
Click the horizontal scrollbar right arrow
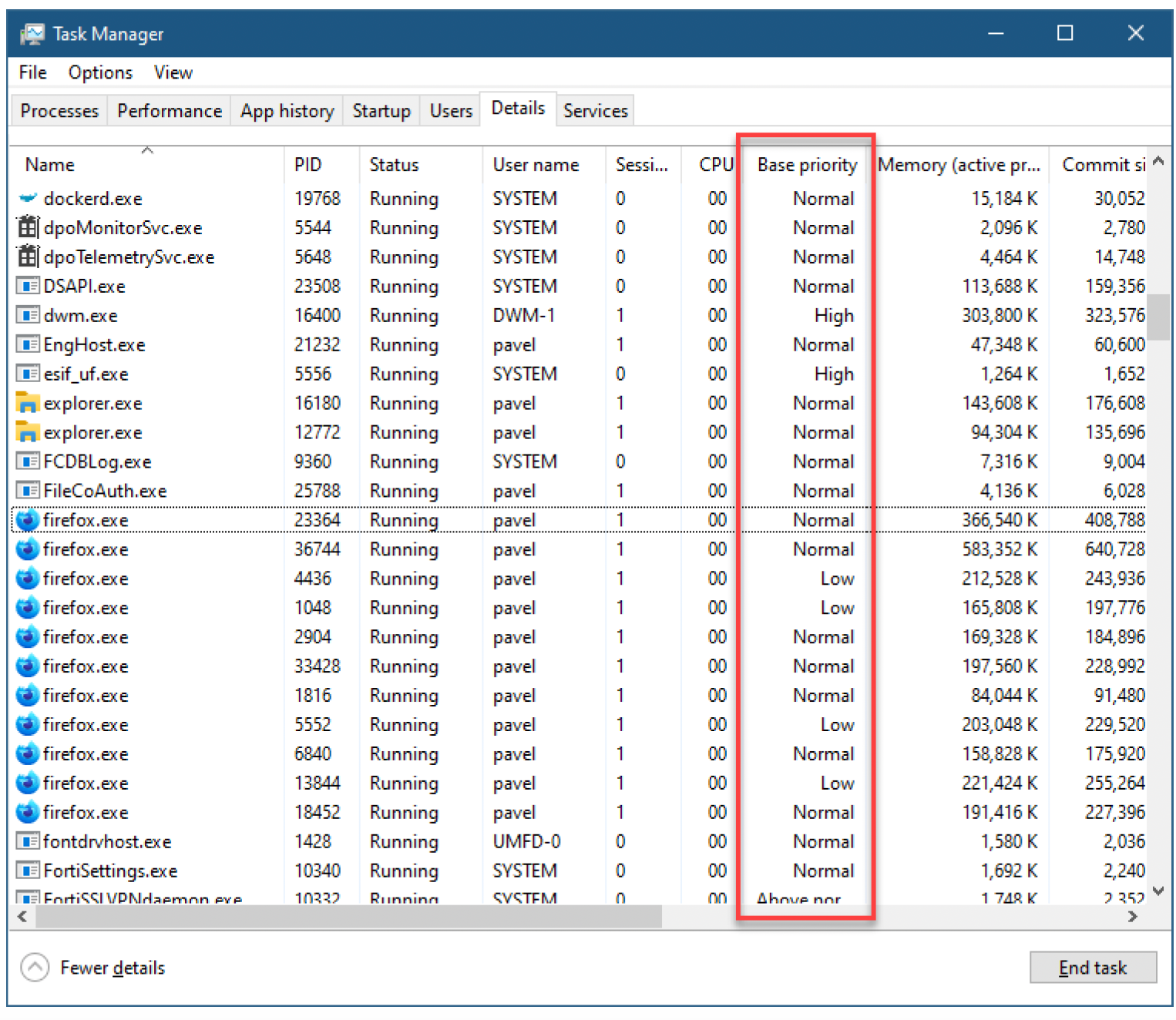pyautogui.click(x=1132, y=917)
